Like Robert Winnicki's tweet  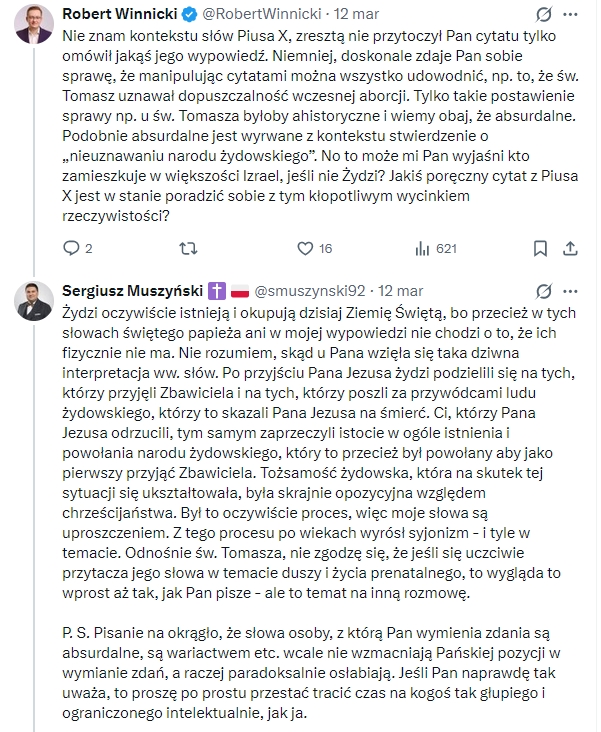point(306,249)
